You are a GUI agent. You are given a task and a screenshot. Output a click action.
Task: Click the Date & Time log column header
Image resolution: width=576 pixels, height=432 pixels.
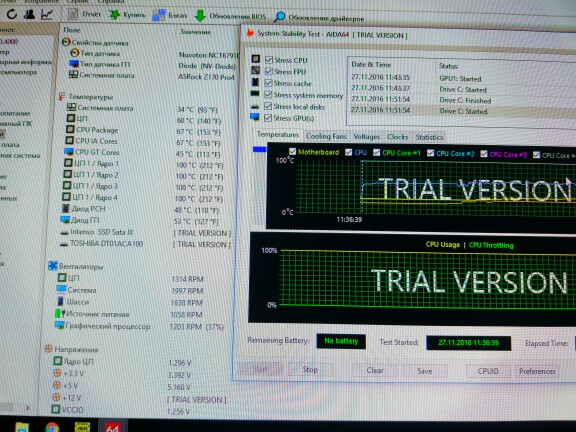point(371,64)
